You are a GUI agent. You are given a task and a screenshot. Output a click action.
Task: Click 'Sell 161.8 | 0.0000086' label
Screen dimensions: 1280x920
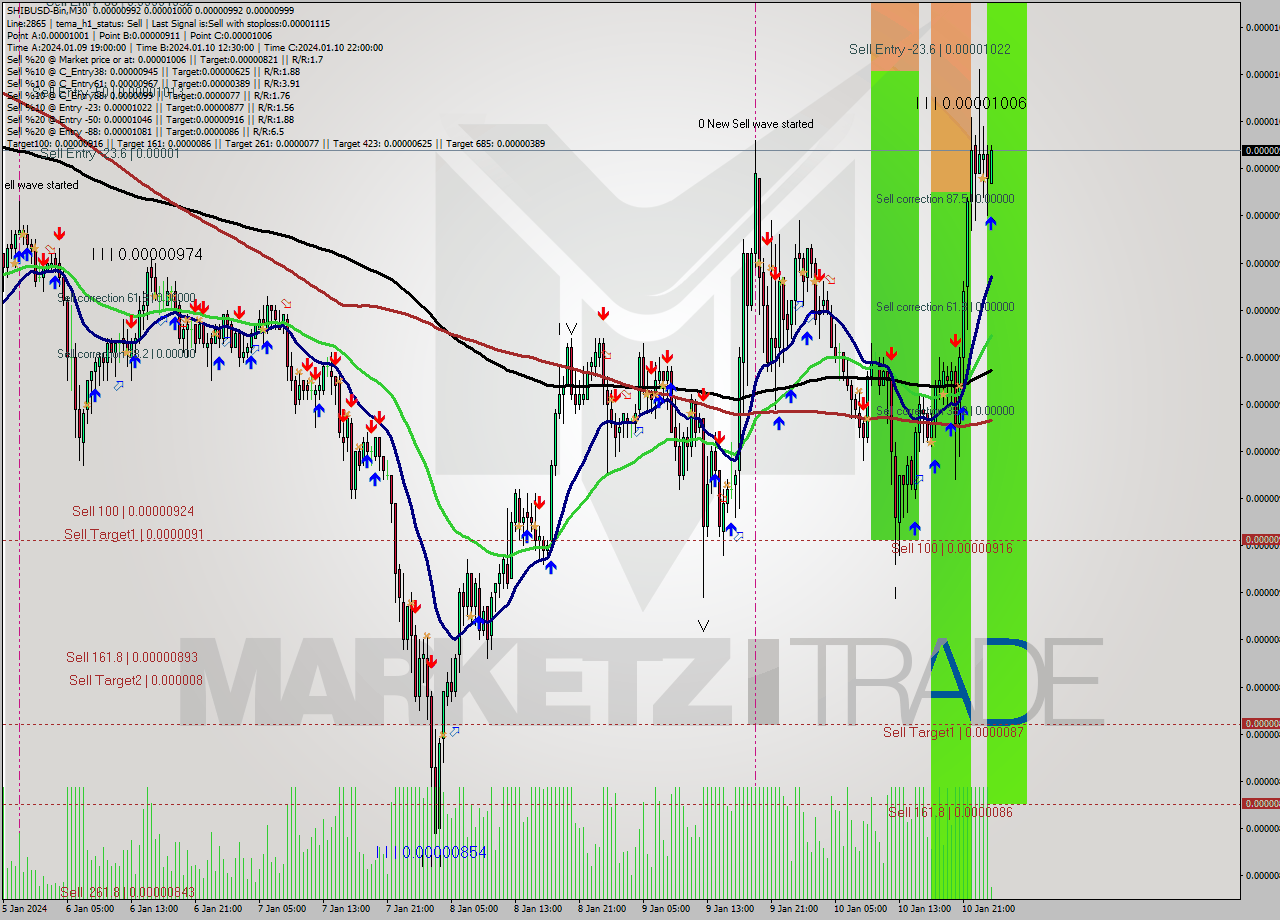[x=950, y=812]
